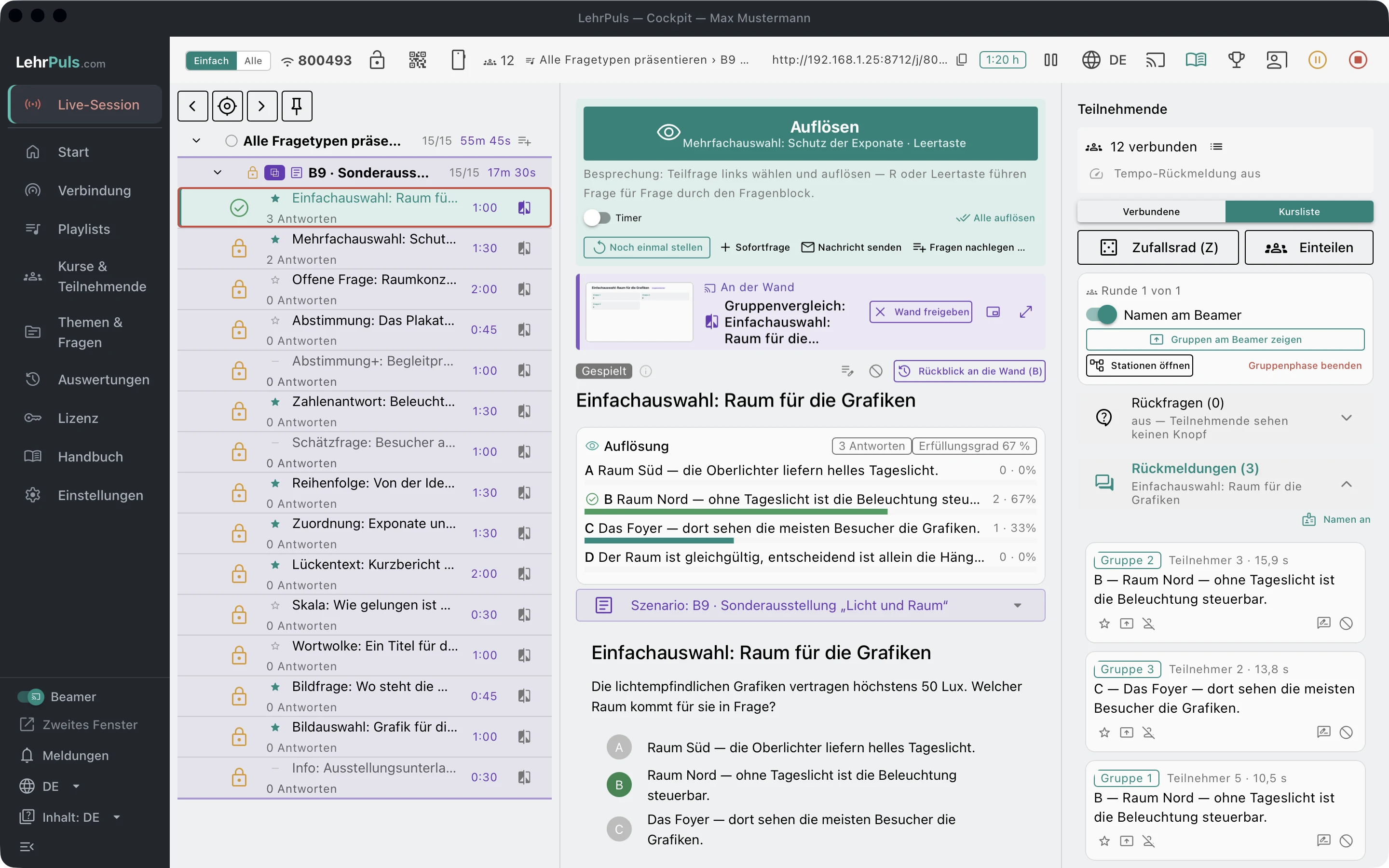Copy the join URL with copy icon

[962, 60]
